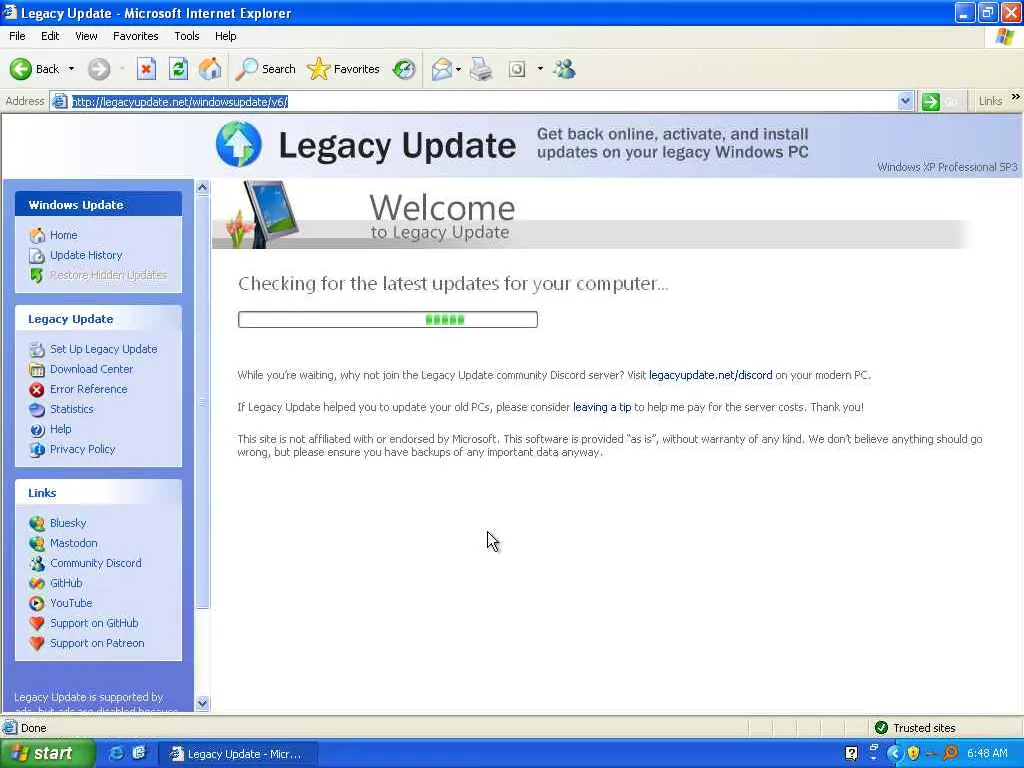Open the Privacy Policy link
Viewport: 1024px width, 768px height.
pos(82,449)
